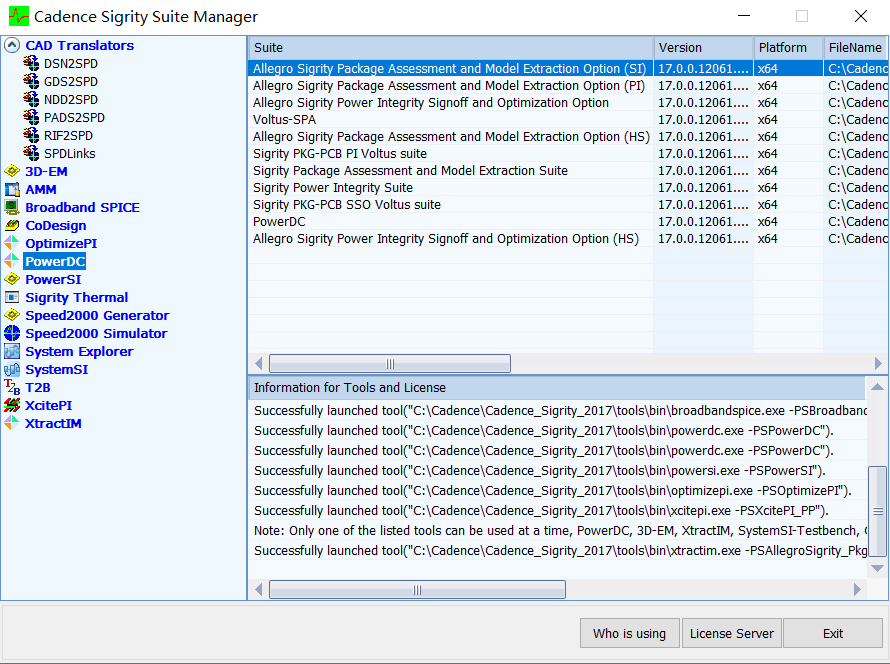This screenshot has width=890, height=664.
Task: Select PowerSI in the tool tree
Action: pos(53,279)
